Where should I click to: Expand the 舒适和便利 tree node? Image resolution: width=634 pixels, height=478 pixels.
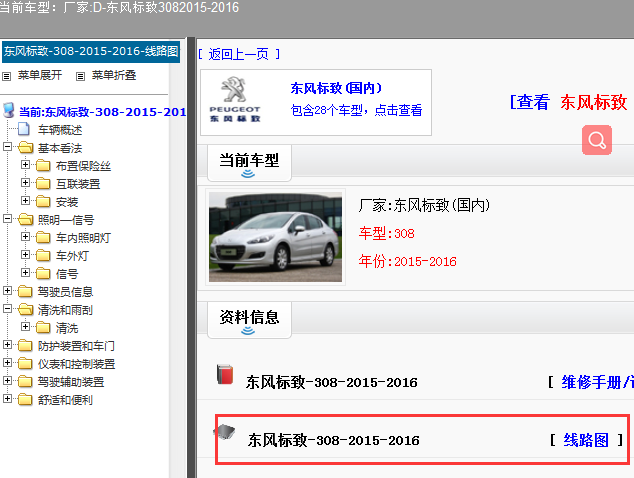(7, 398)
